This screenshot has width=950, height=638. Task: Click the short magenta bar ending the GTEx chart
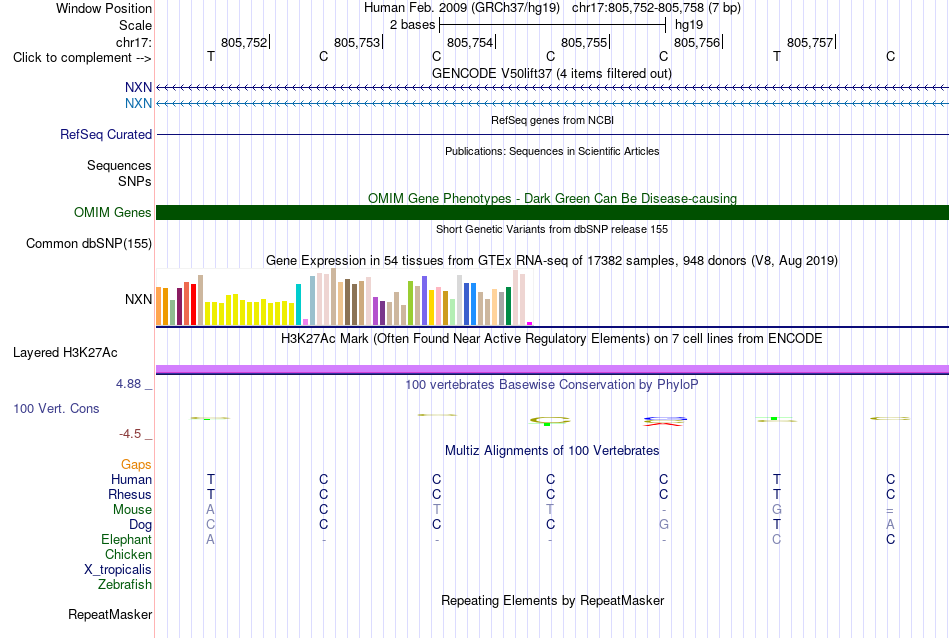tap(530, 324)
